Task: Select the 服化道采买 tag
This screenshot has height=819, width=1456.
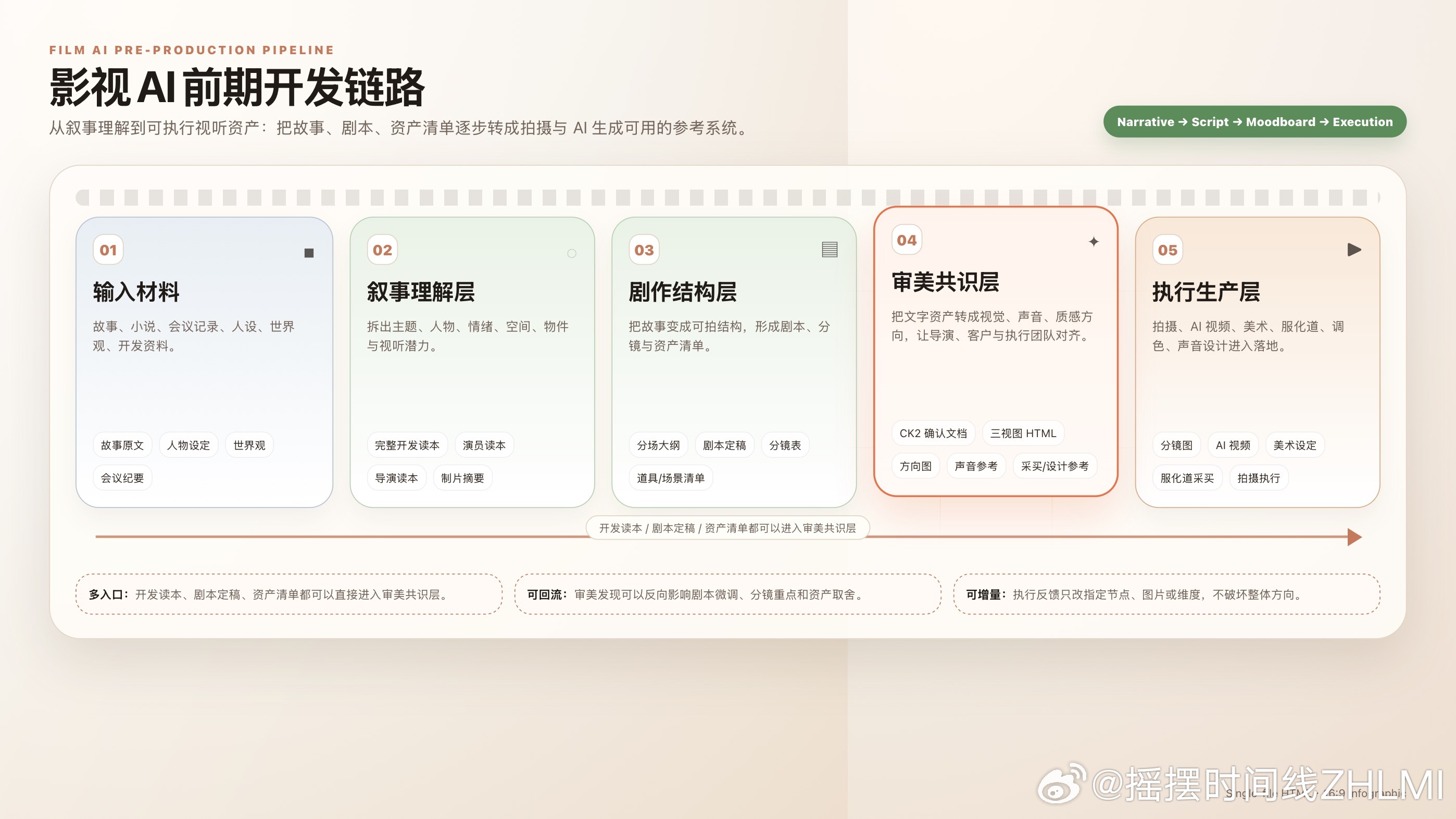Action: coord(1187,478)
